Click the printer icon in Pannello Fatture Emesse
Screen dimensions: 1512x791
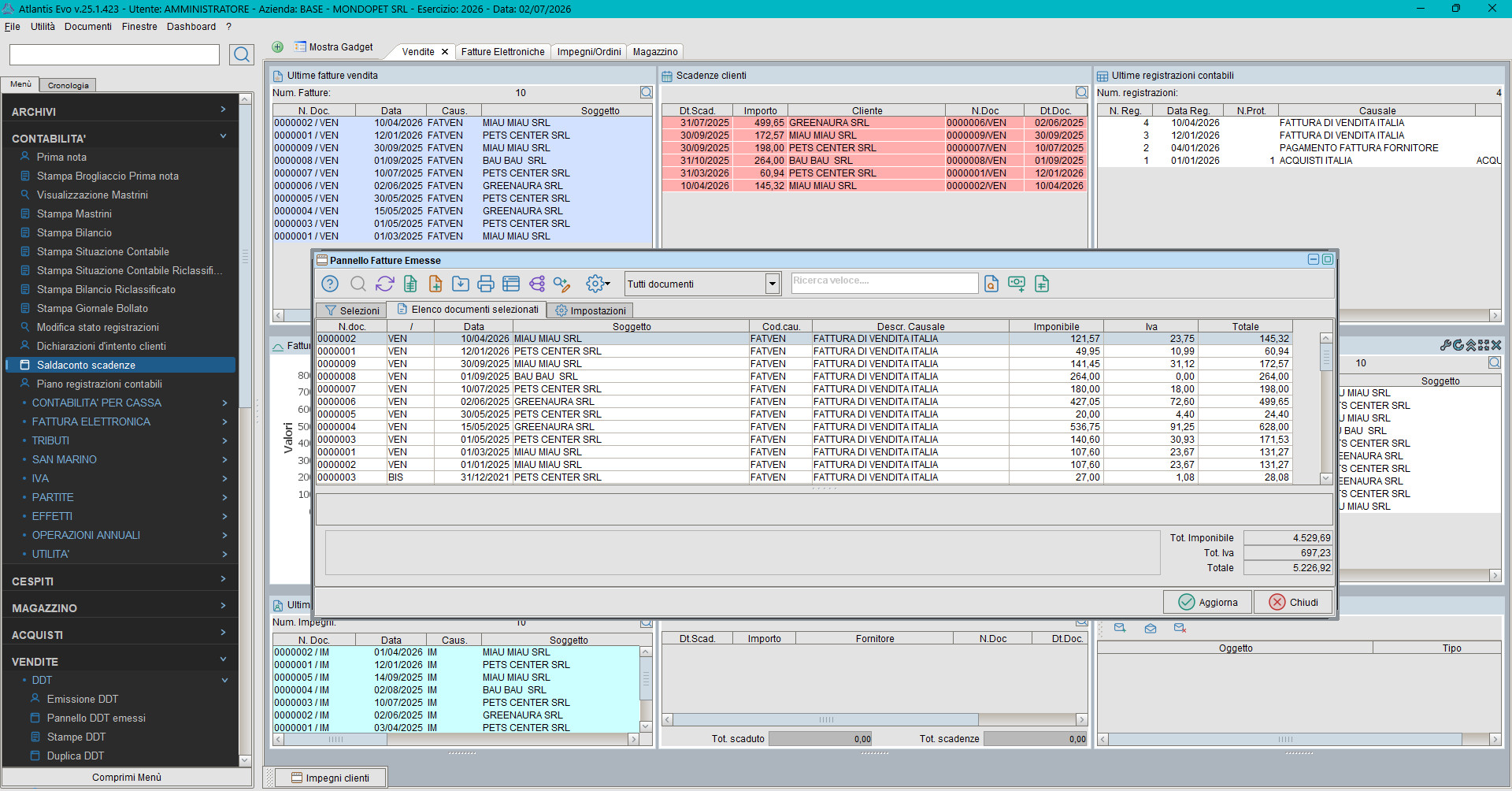486,284
